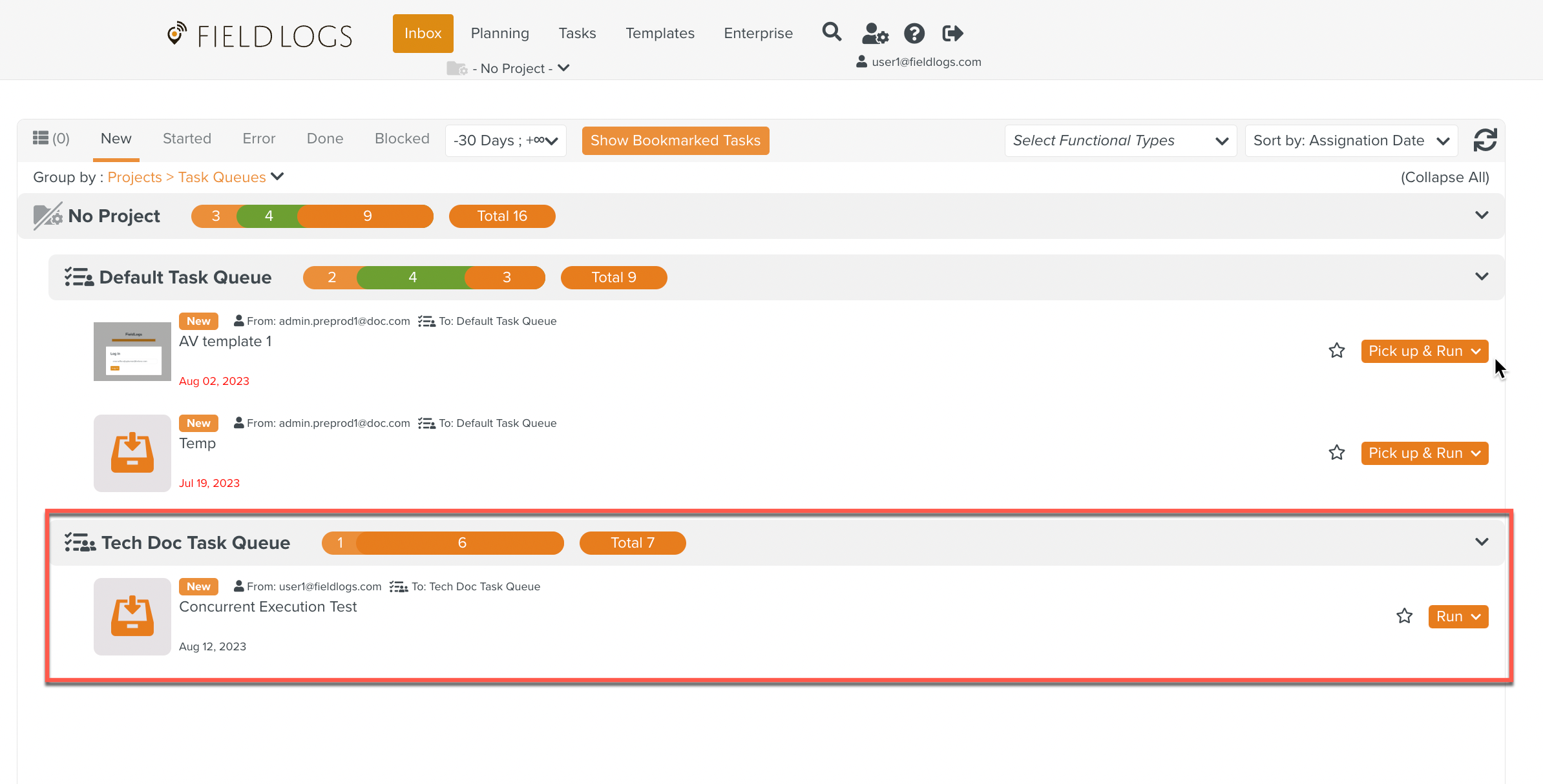Bookmark the Concurrent Execution Test task
This screenshot has height=784, width=1543.
(1404, 616)
